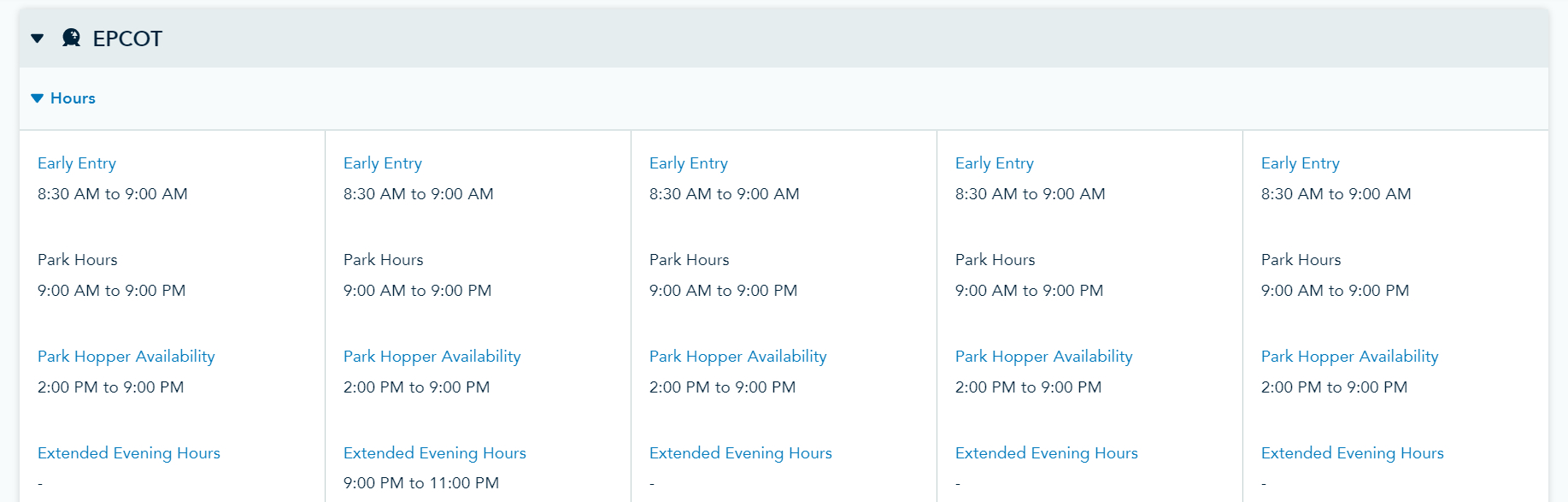Open Extended Evening Hours in first column

tap(129, 453)
